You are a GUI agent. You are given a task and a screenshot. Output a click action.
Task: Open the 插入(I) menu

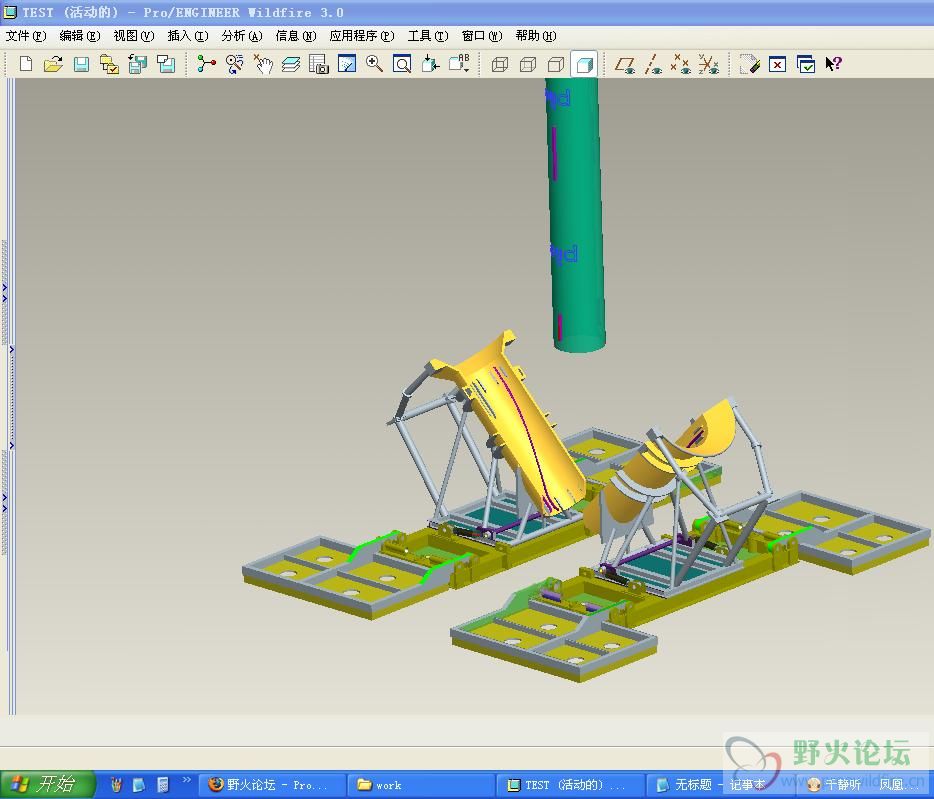click(x=188, y=36)
